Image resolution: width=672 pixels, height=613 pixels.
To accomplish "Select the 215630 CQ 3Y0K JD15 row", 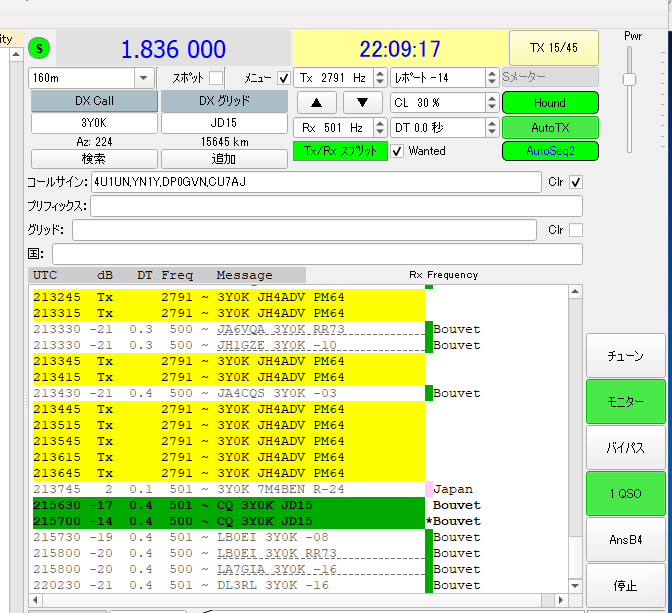I will point(229,505).
